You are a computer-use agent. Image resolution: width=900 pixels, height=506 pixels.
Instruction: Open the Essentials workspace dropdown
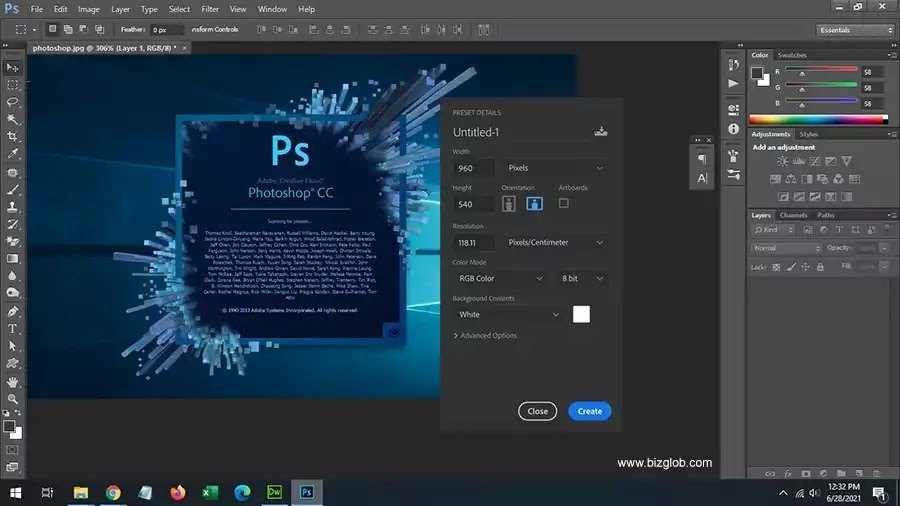click(856, 30)
